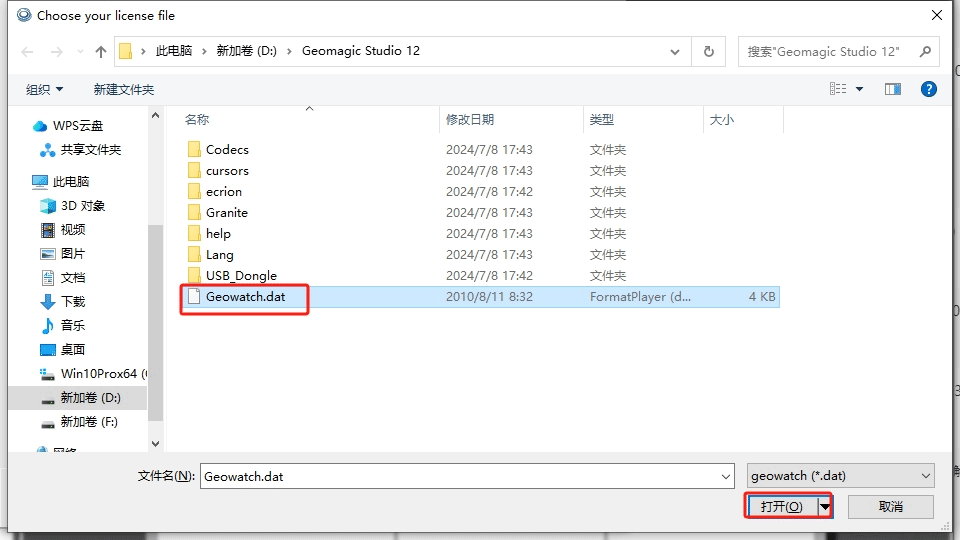Click Geomagic Studio 12 path segment

pyautogui.click(x=361, y=51)
